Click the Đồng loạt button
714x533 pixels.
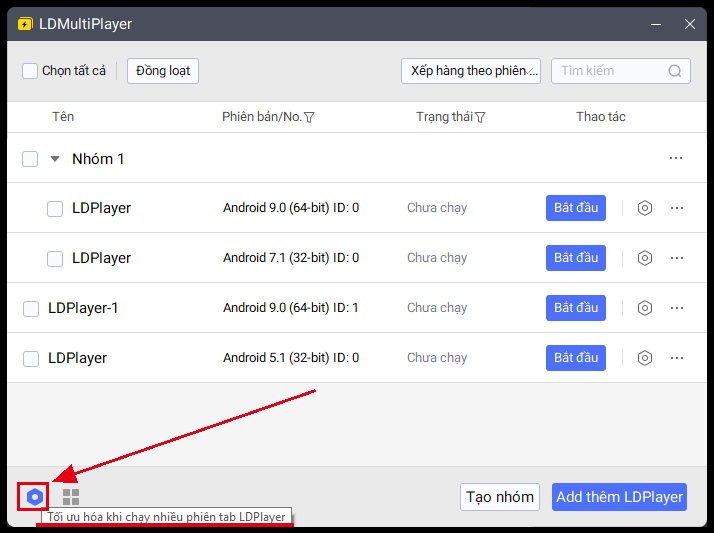[x=163, y=71]
